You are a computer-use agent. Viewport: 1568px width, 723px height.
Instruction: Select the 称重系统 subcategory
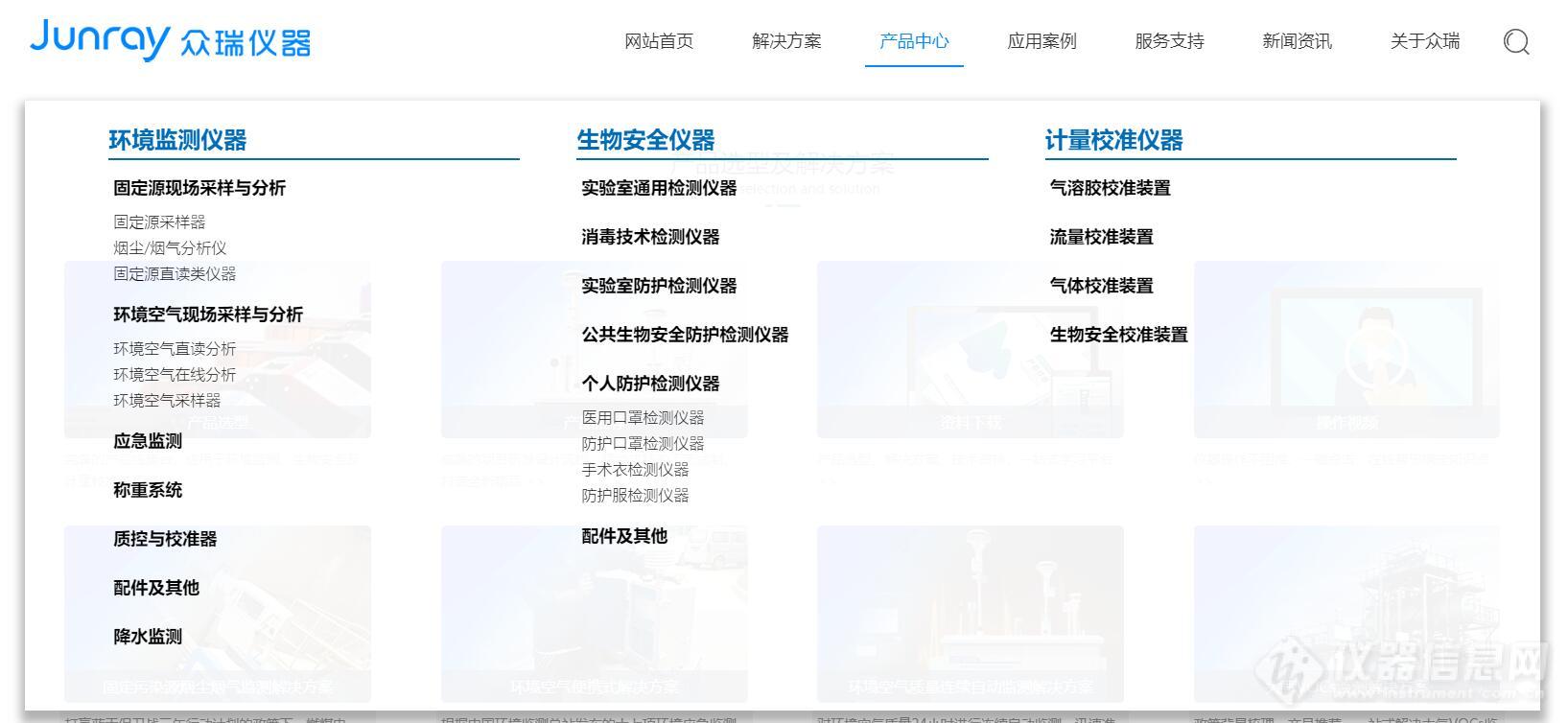(x=148, y=490)
